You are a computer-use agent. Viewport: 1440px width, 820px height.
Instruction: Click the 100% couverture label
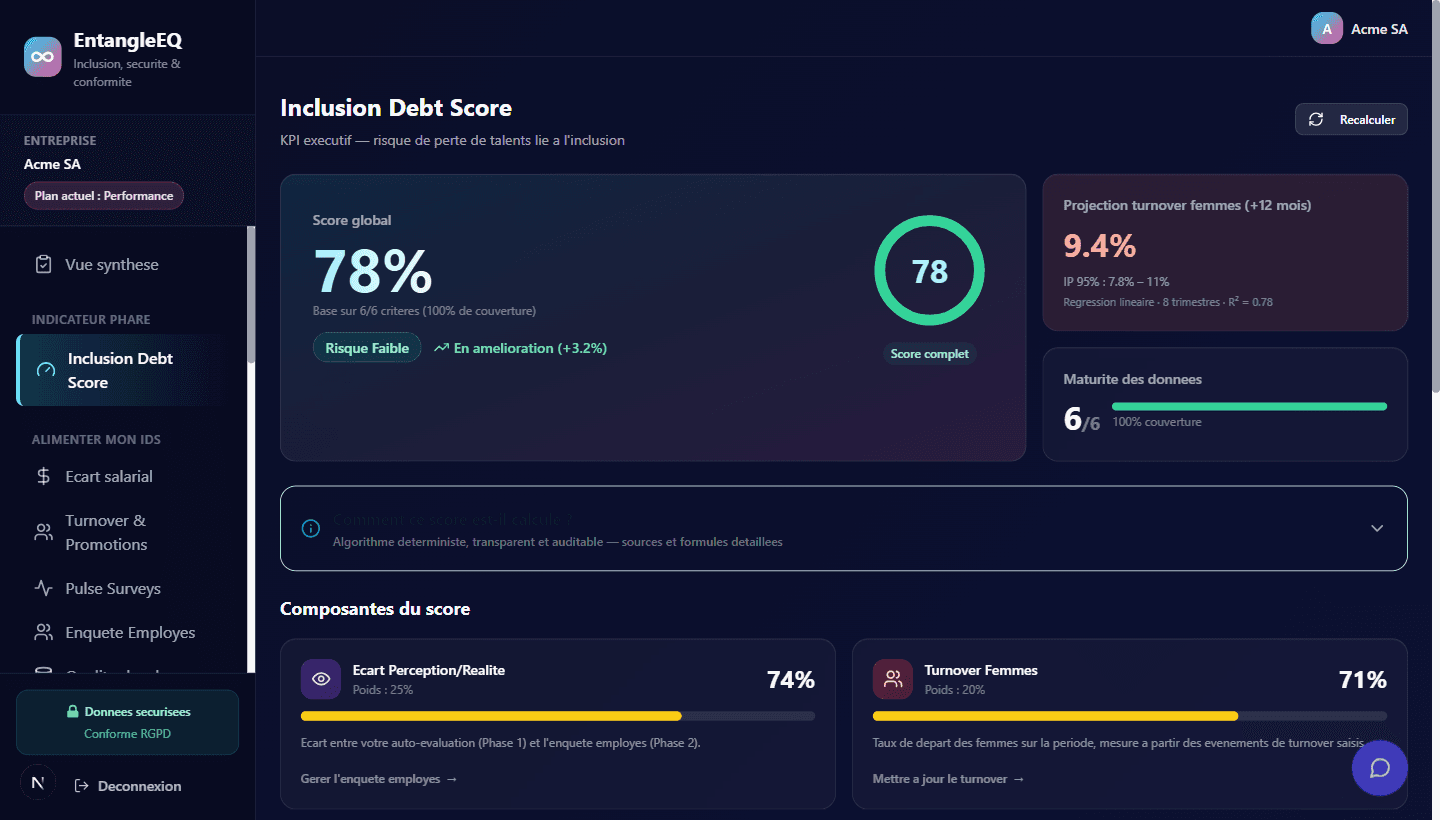[1157, 422]
